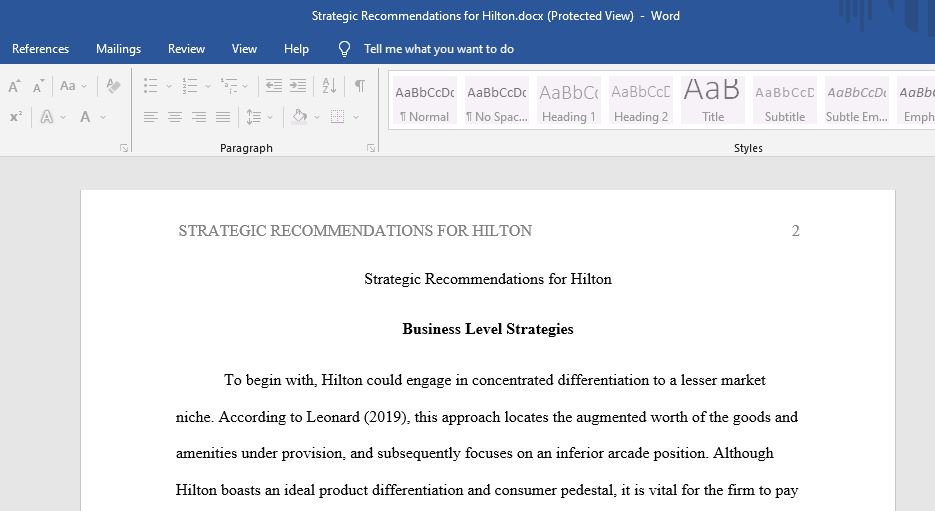
Task: Apply the Heading 2 style
Action: coord(641,100)
